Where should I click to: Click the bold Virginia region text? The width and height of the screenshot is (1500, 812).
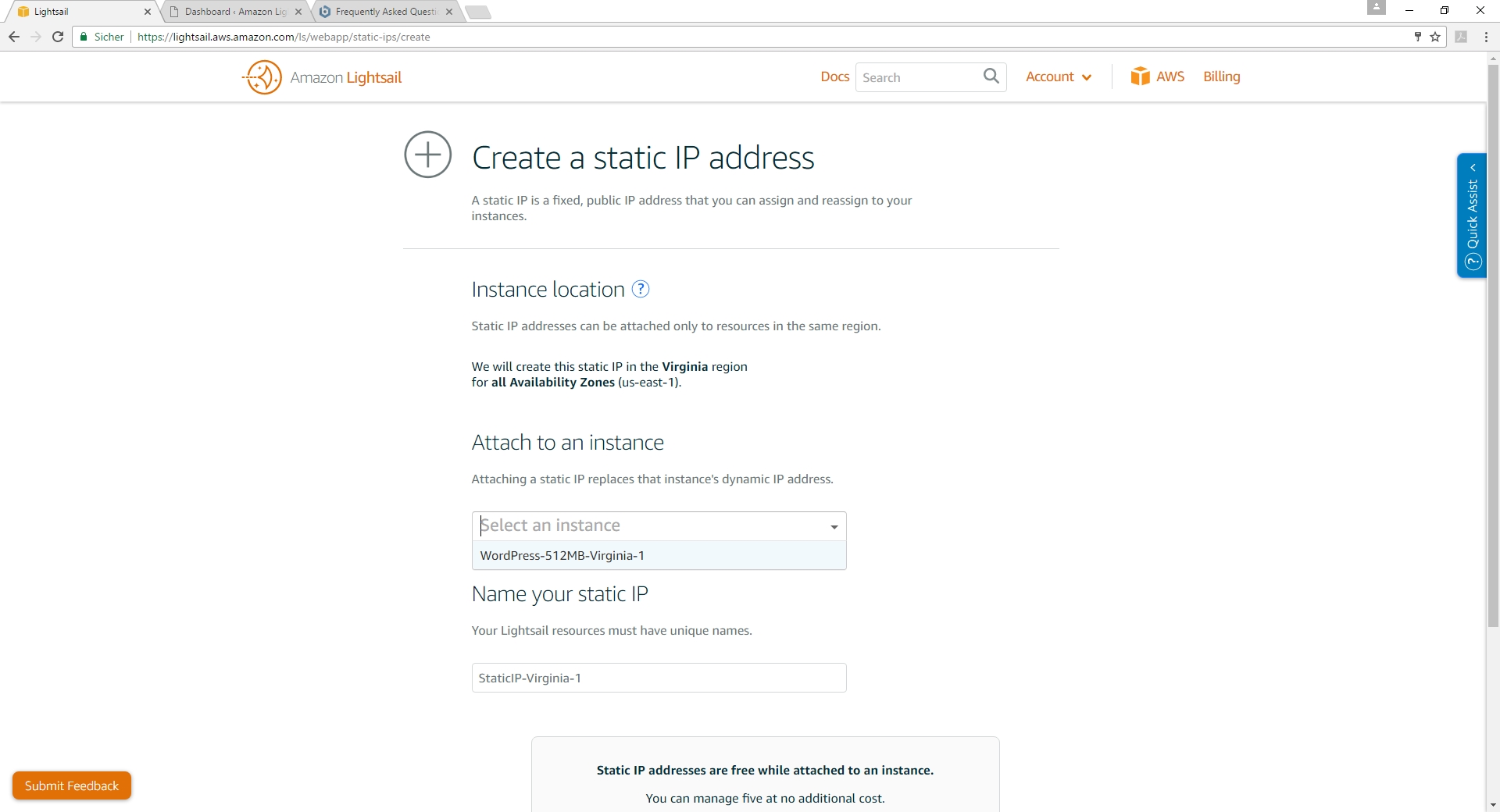pos(684,366)
